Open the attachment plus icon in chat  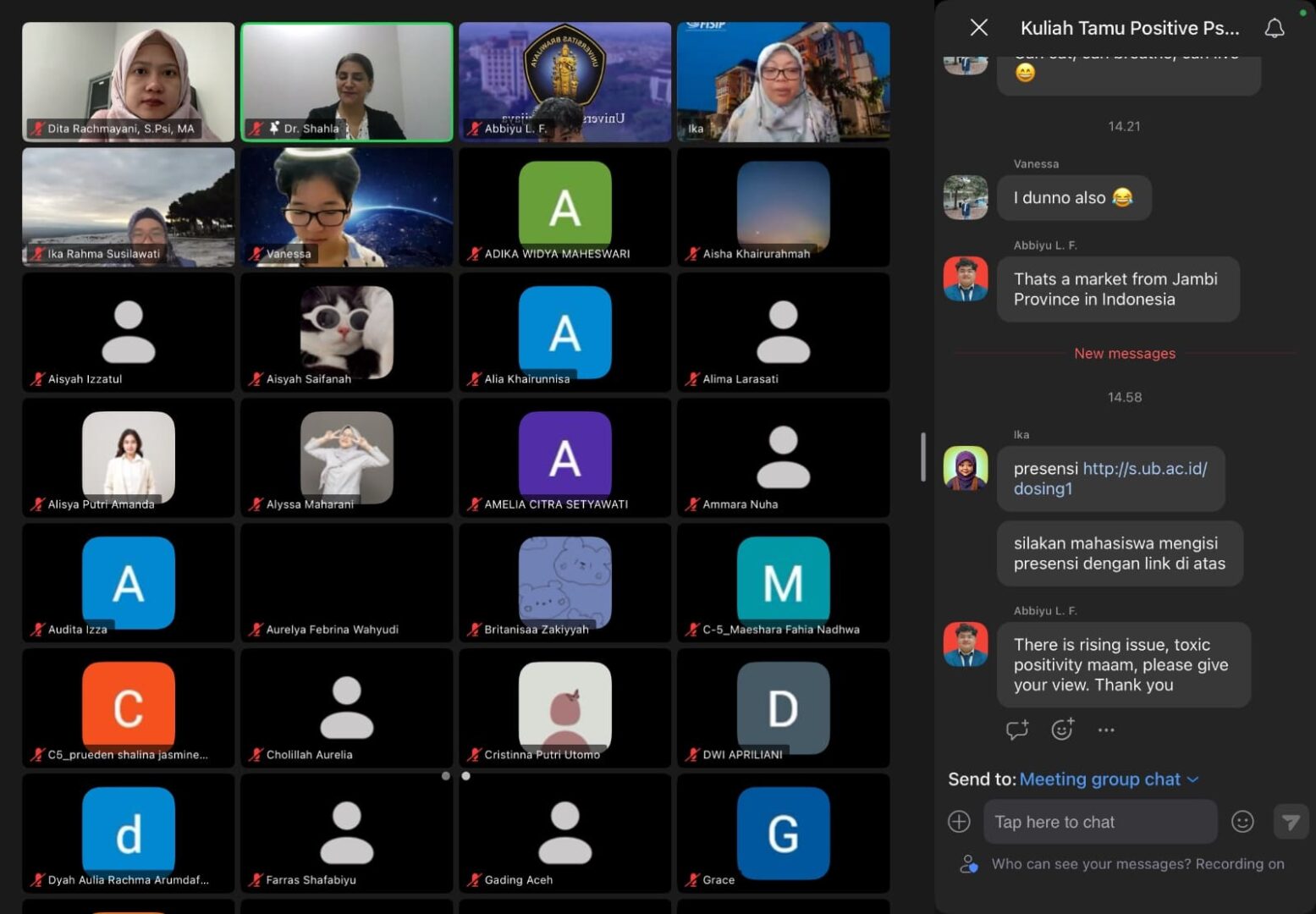click(x=959, y=822)
